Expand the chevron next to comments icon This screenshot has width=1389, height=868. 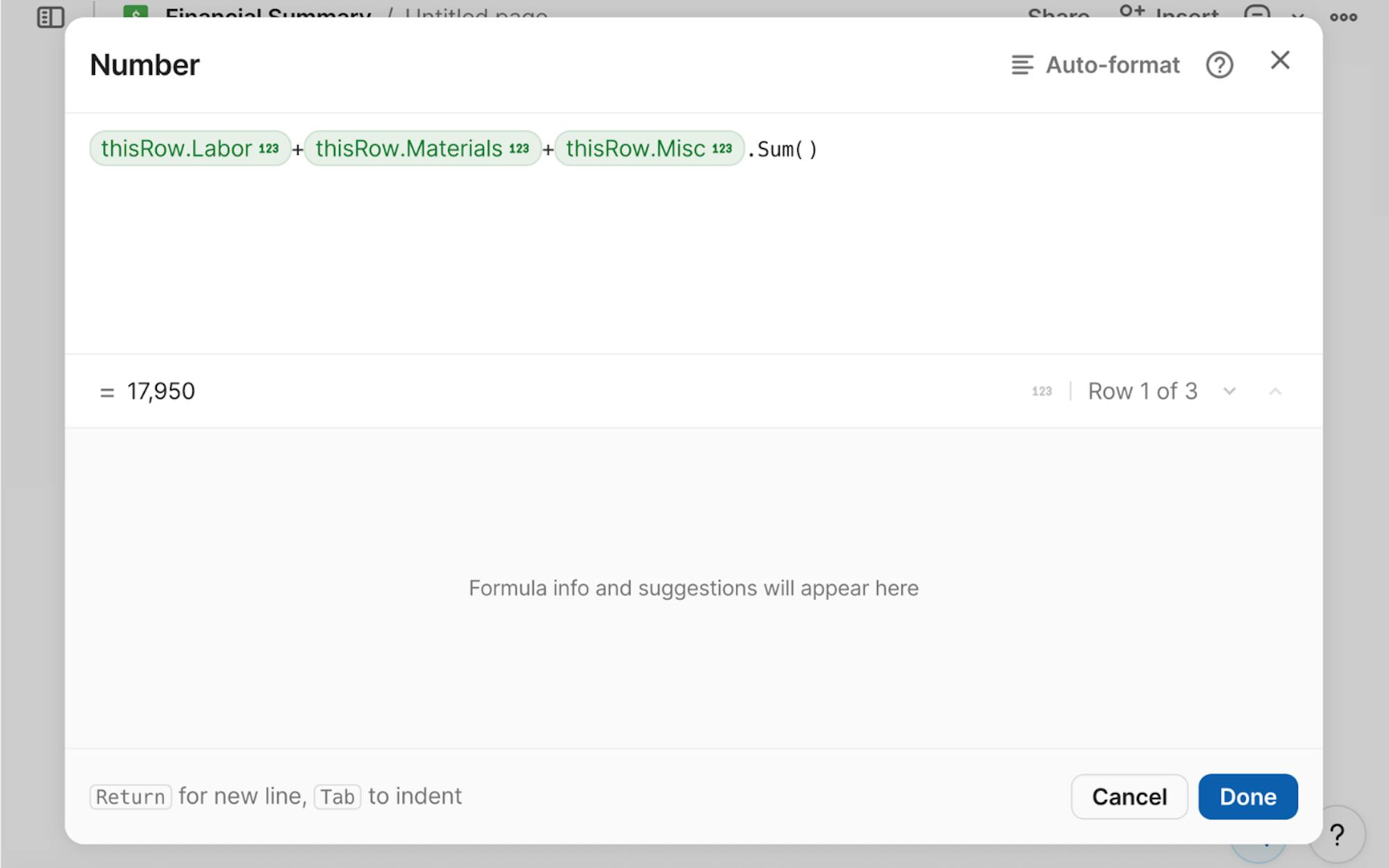point(1297,15)
